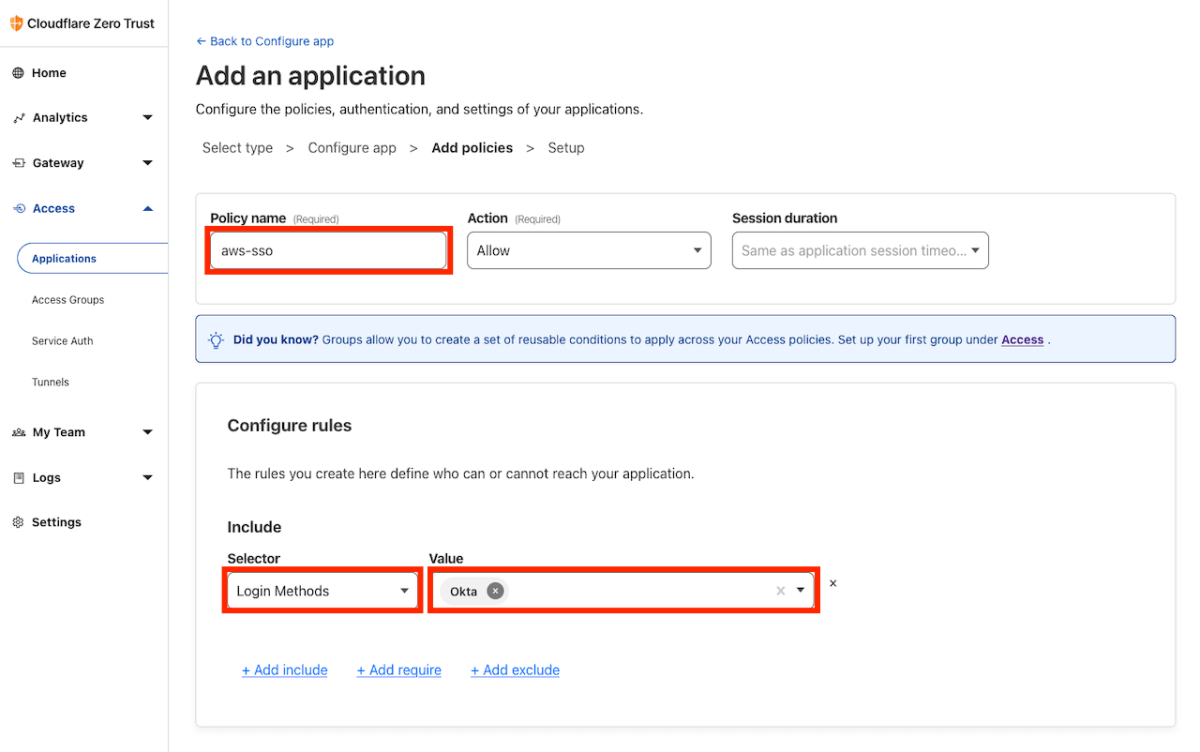Image resolution: width=1200 pixels, height=752 pixels.
Task: Click the Gateway icon in the sidebar
Action: (17, 162)
